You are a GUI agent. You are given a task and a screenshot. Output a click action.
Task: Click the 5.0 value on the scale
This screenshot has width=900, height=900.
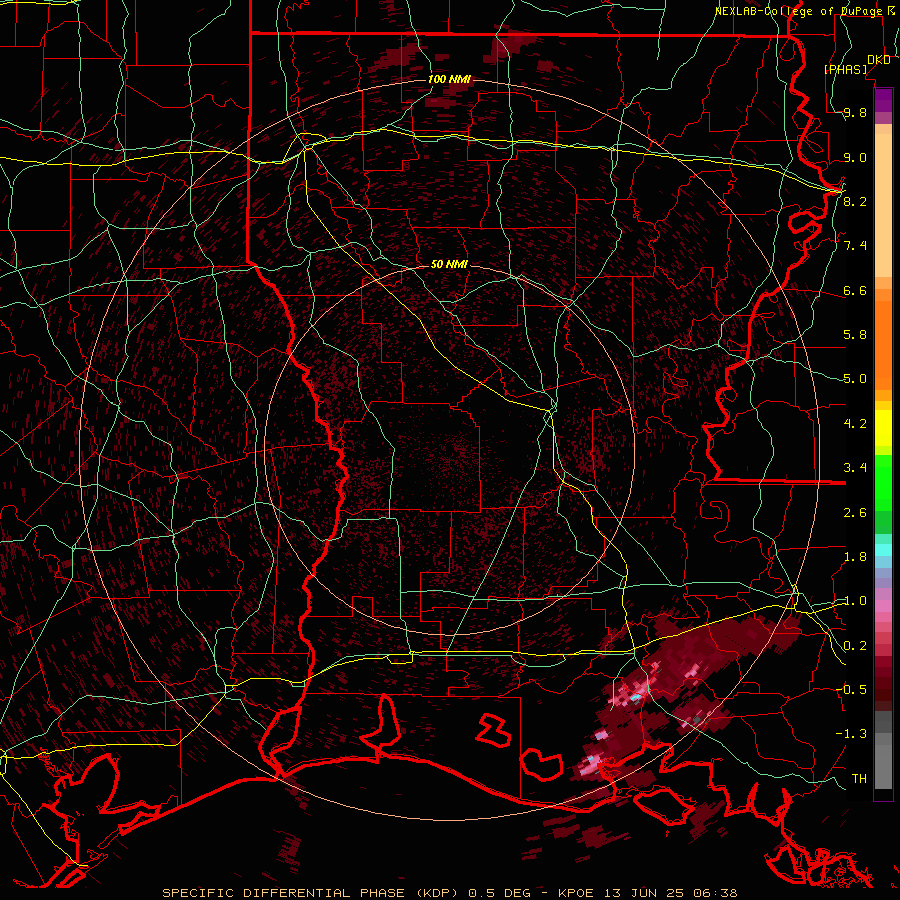[x=855, y=379]
